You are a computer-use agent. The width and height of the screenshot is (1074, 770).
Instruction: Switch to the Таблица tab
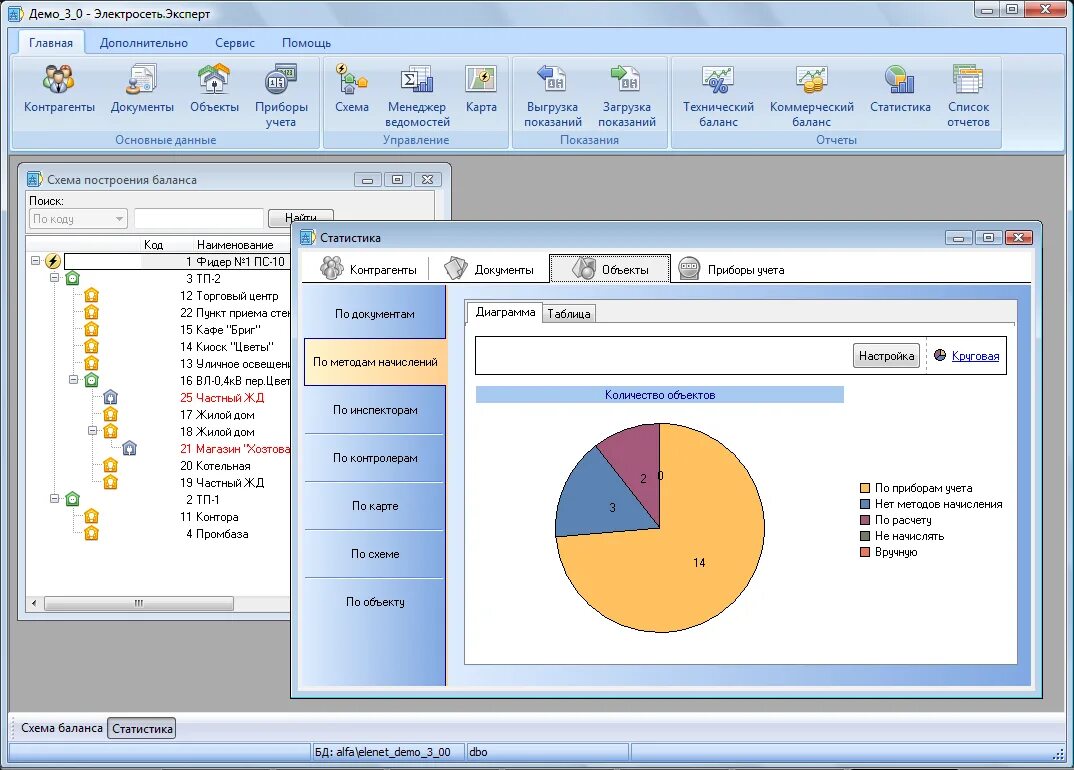tap(569, 314)
